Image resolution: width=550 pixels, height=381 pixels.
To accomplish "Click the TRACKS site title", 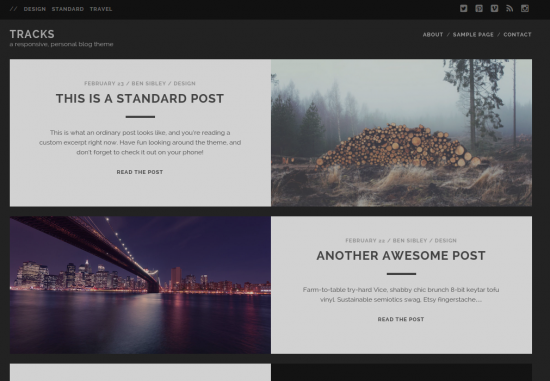I will click(32, 34).
